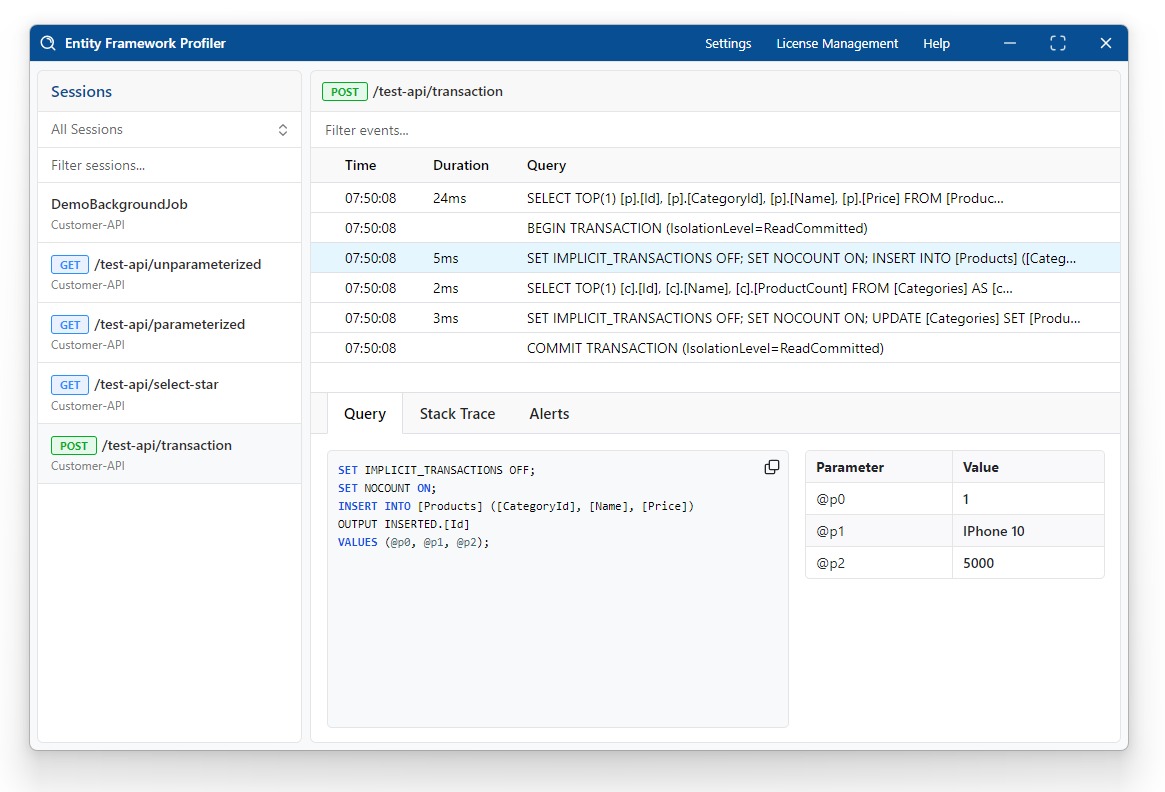Click the POST badge in the events header
The height and width of the screenshot is (792, 1165).
(x=344, y=92)
